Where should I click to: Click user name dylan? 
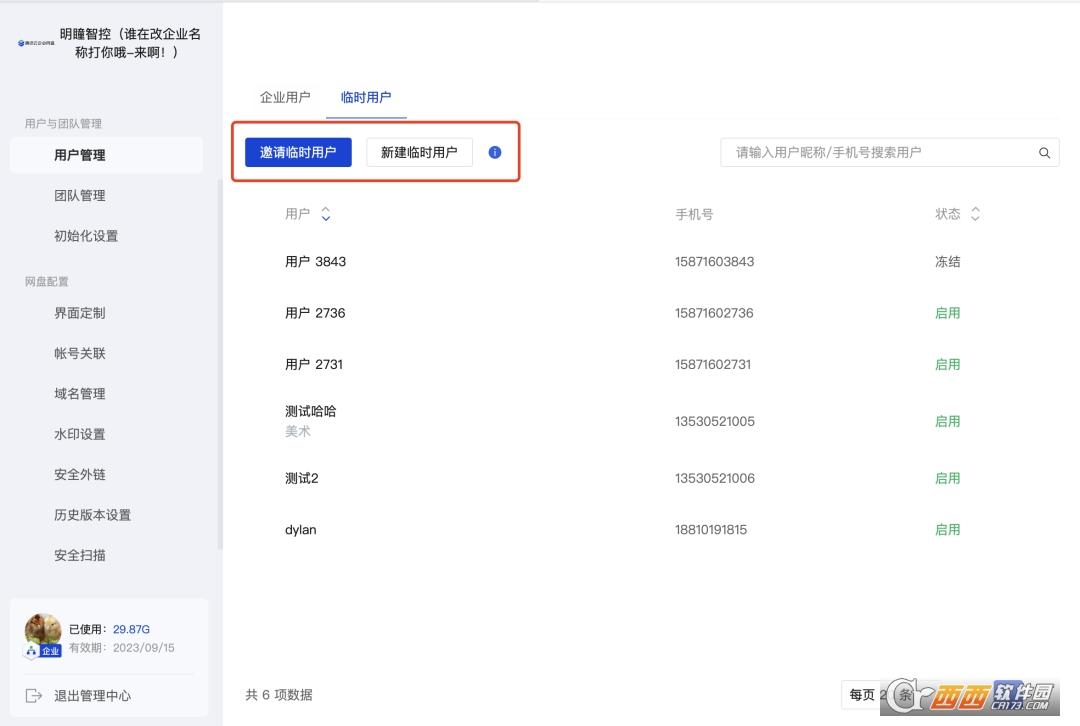point(300,530)
